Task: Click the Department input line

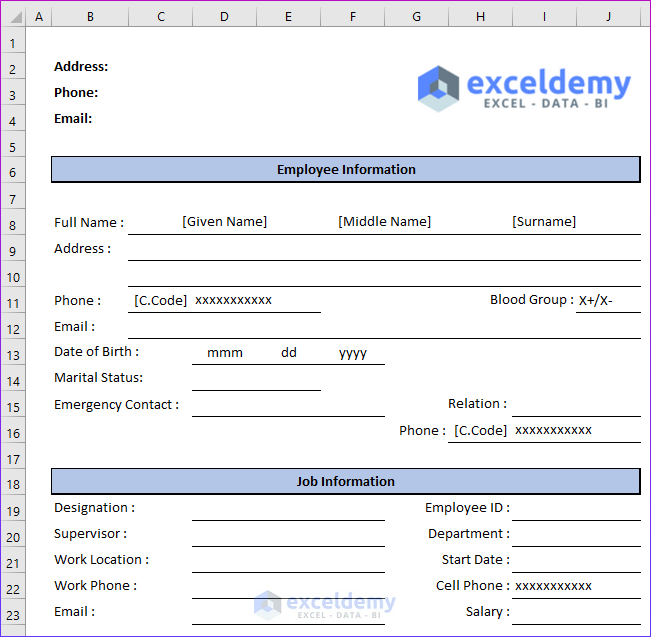Action: [x=576, y=534]
